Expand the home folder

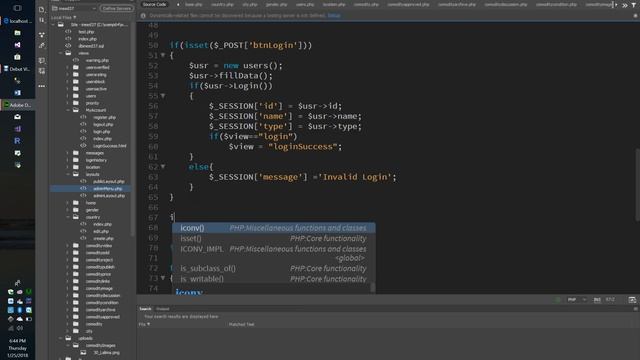click(x=68, y=203)
